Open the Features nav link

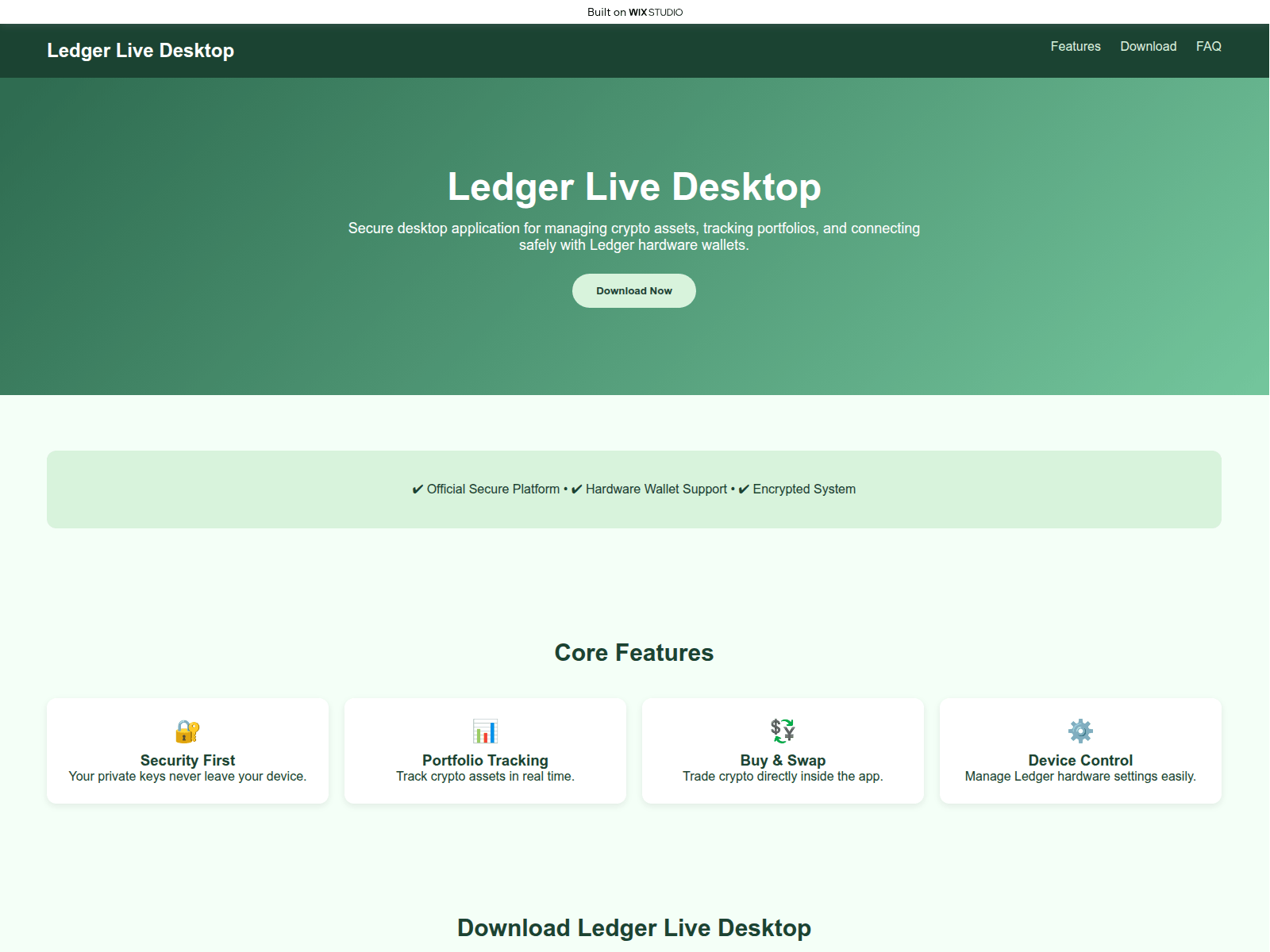pos(1076,46)
